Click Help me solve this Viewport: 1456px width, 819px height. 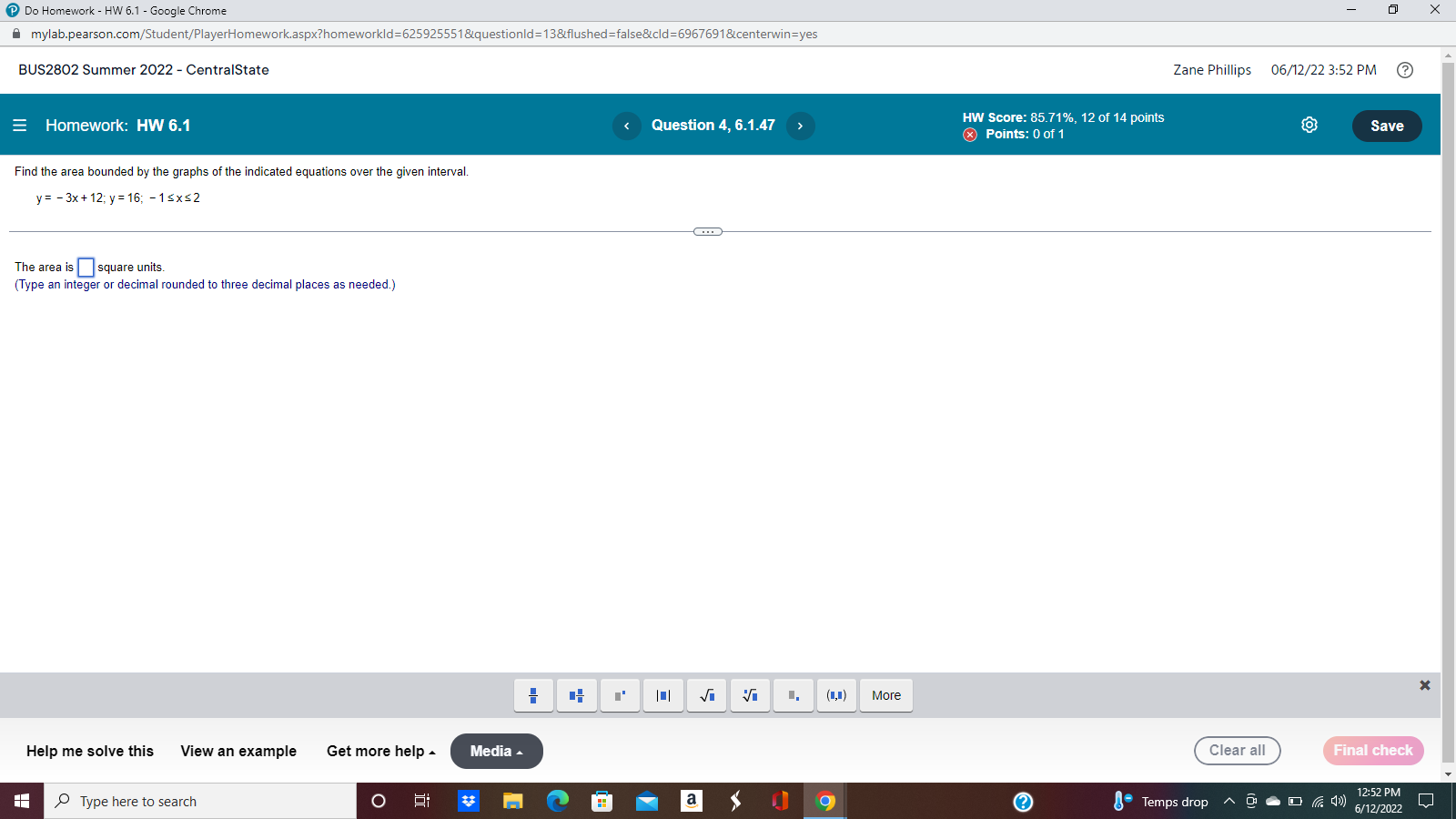(88, 751)
